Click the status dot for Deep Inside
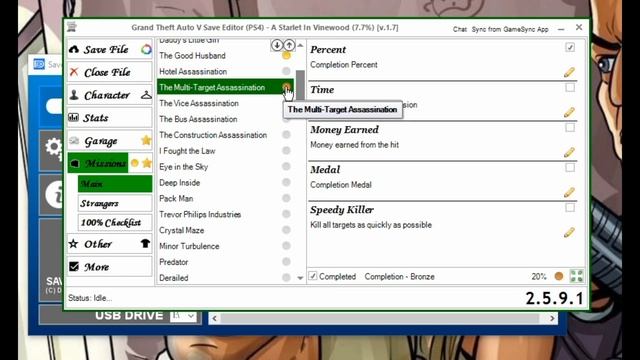The width and height of the screenshot is (640, 360). click(x=286, y=182)
